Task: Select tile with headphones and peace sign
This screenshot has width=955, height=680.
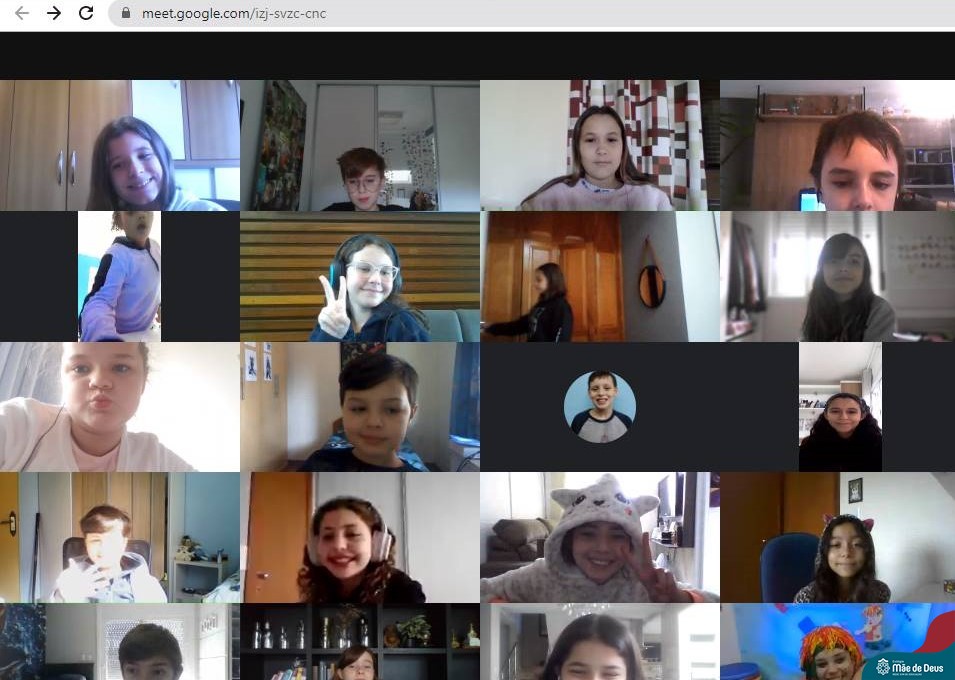Action: 360,277
